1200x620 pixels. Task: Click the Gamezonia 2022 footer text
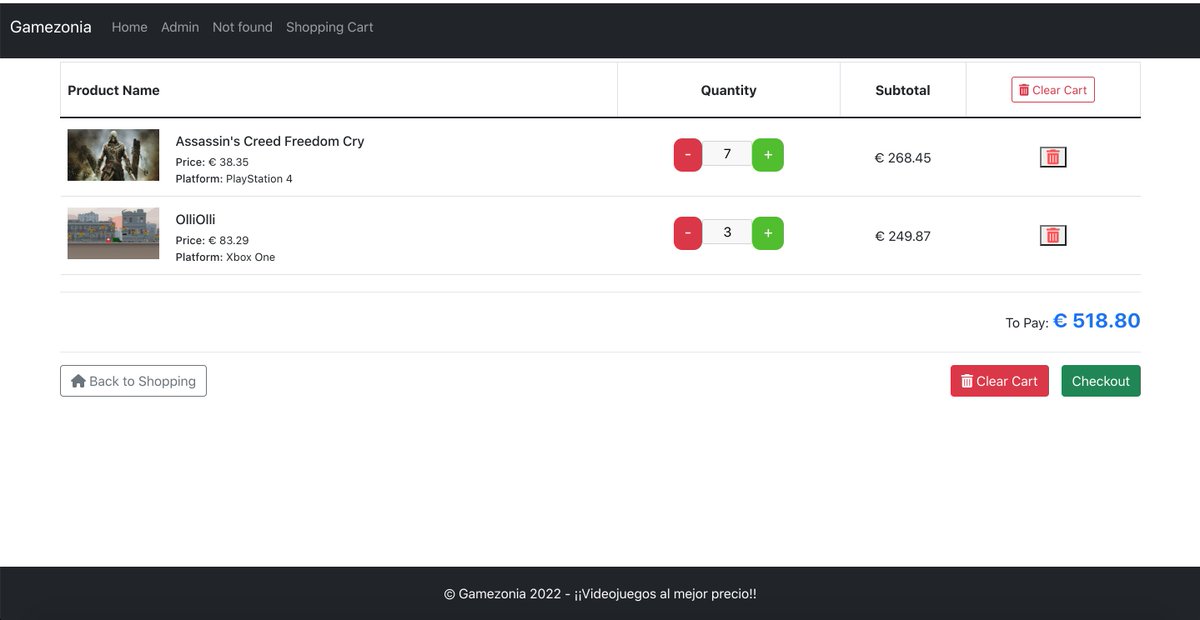(600, 594)
